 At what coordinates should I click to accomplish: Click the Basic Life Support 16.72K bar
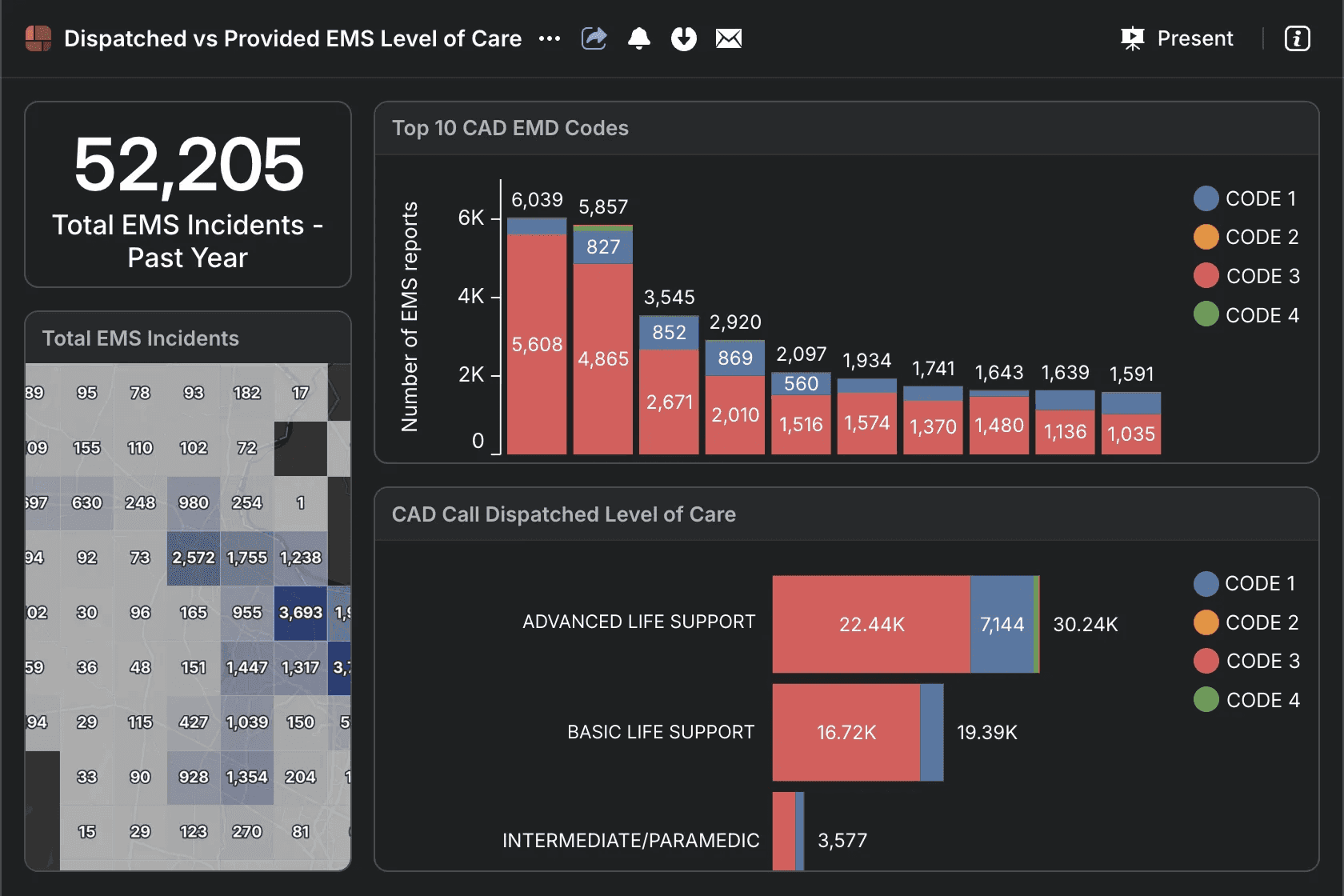(x=846, y=732)
